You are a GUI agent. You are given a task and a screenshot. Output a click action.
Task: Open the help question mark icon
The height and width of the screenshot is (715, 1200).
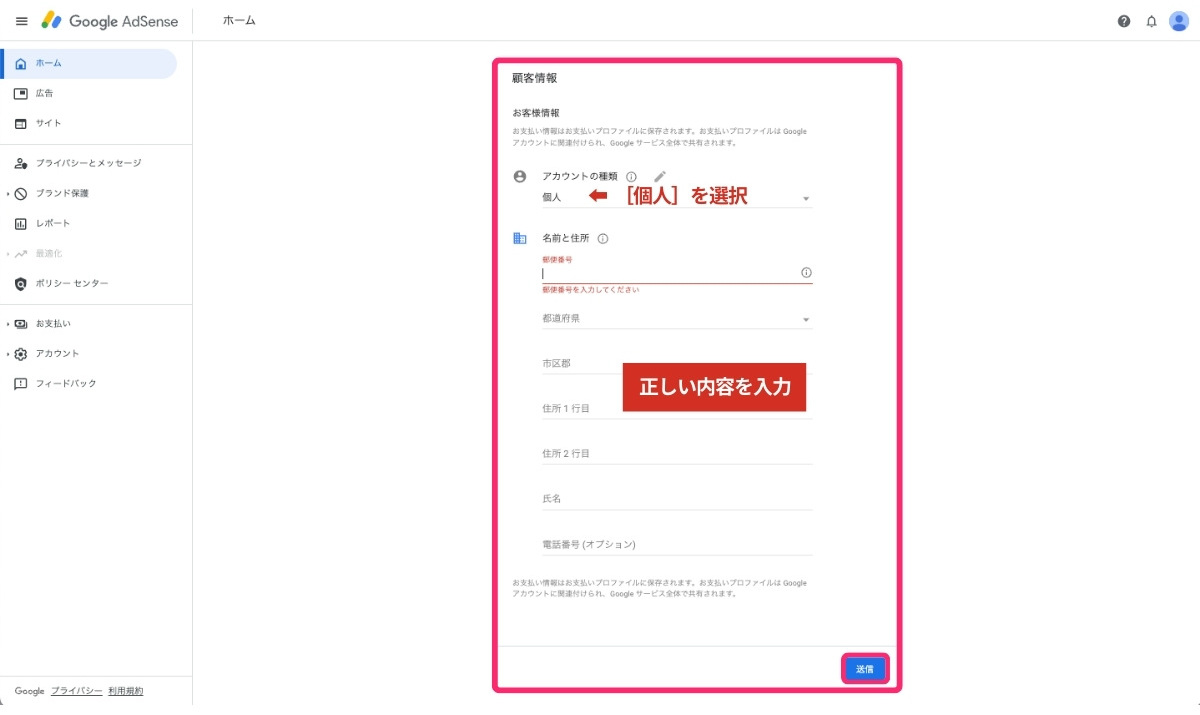[x=1126, y=21]
